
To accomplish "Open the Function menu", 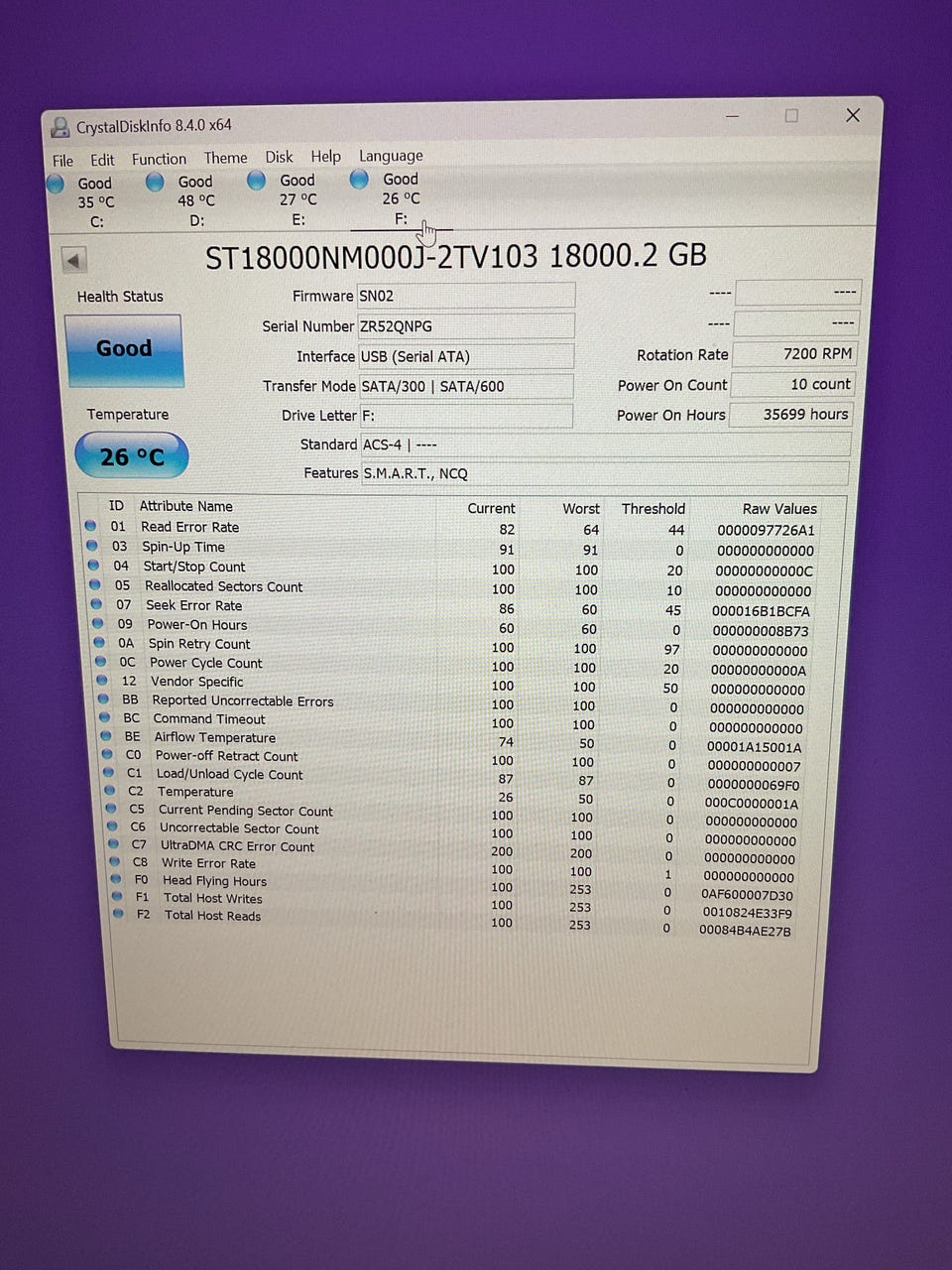I will [x=159, y=159].
